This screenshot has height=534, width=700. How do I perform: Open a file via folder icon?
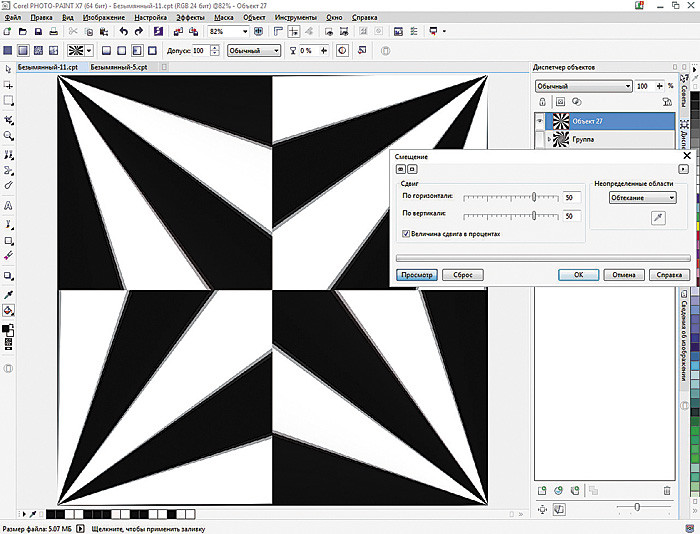tap(23, 31)
